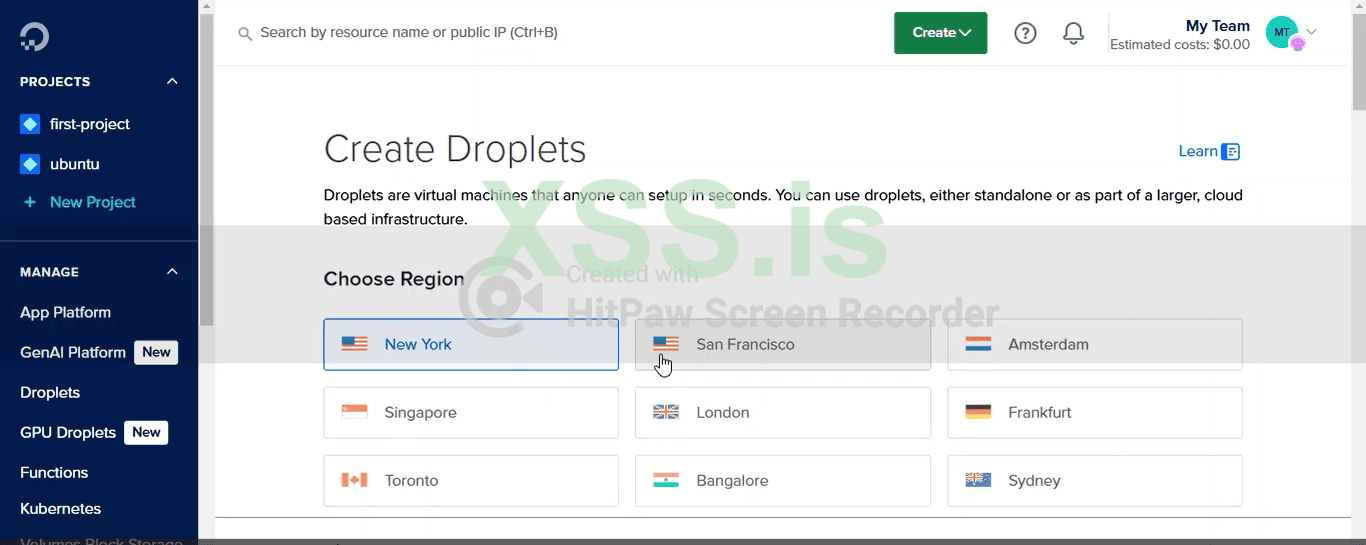Viewport: 1366px width, 545px height.
Task: Click the MT team avatar
Action: pos(1282,32)
